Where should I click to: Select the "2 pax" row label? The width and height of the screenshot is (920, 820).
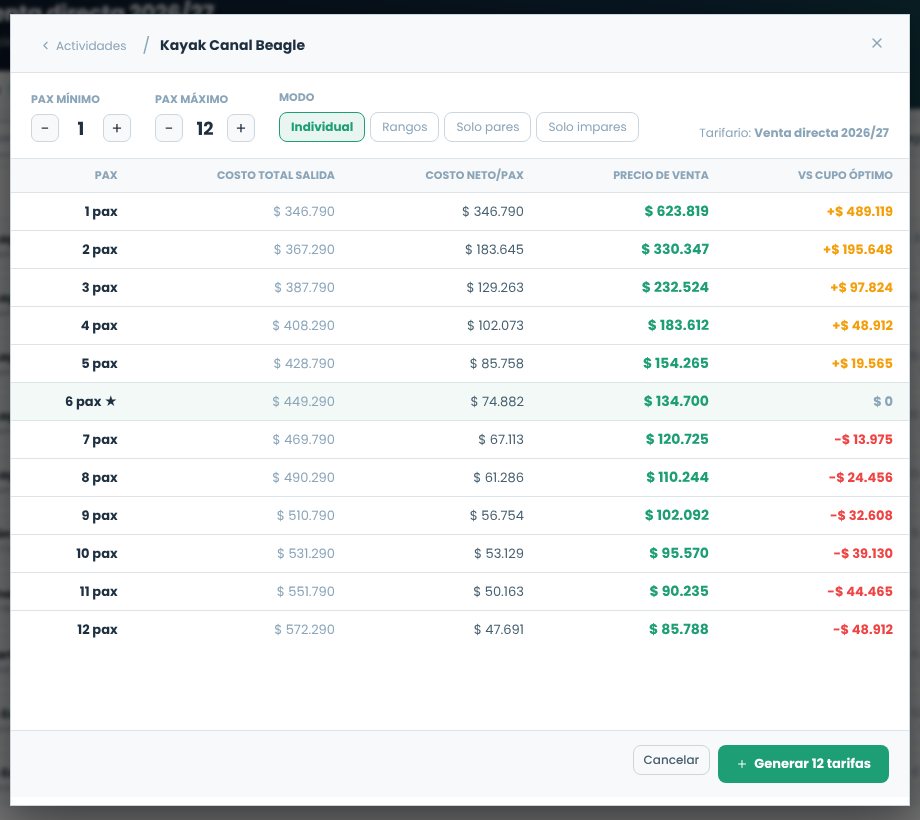point(100,250)
